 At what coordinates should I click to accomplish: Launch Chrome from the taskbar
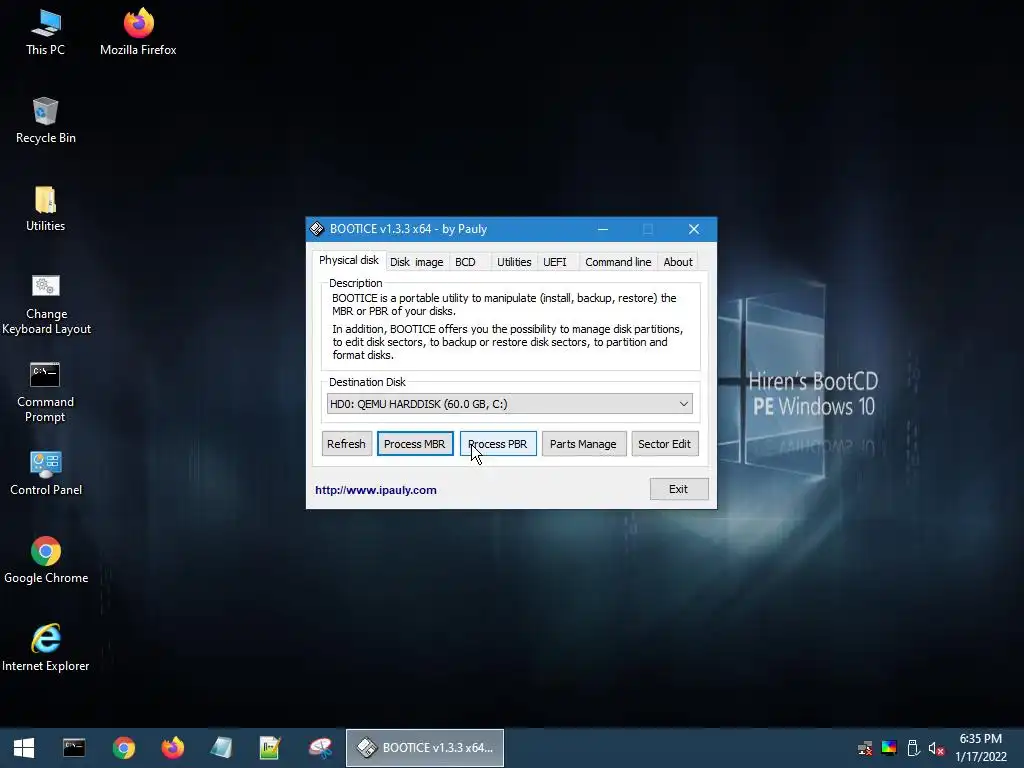tap(123, 748)
